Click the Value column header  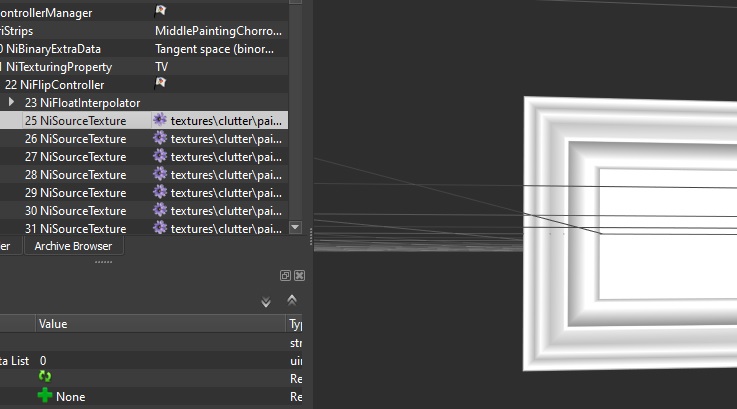click(x=160, y=324)
